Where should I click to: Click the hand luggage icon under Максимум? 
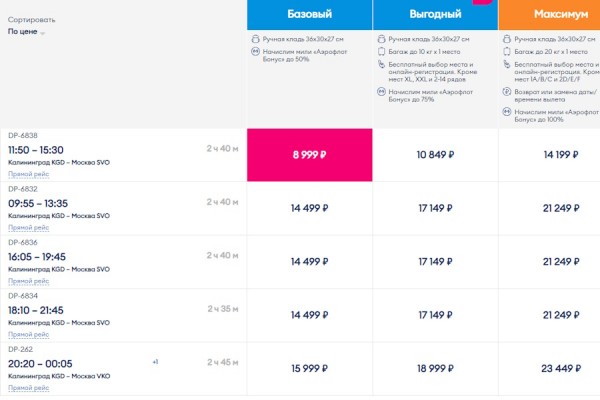point(507,39)
